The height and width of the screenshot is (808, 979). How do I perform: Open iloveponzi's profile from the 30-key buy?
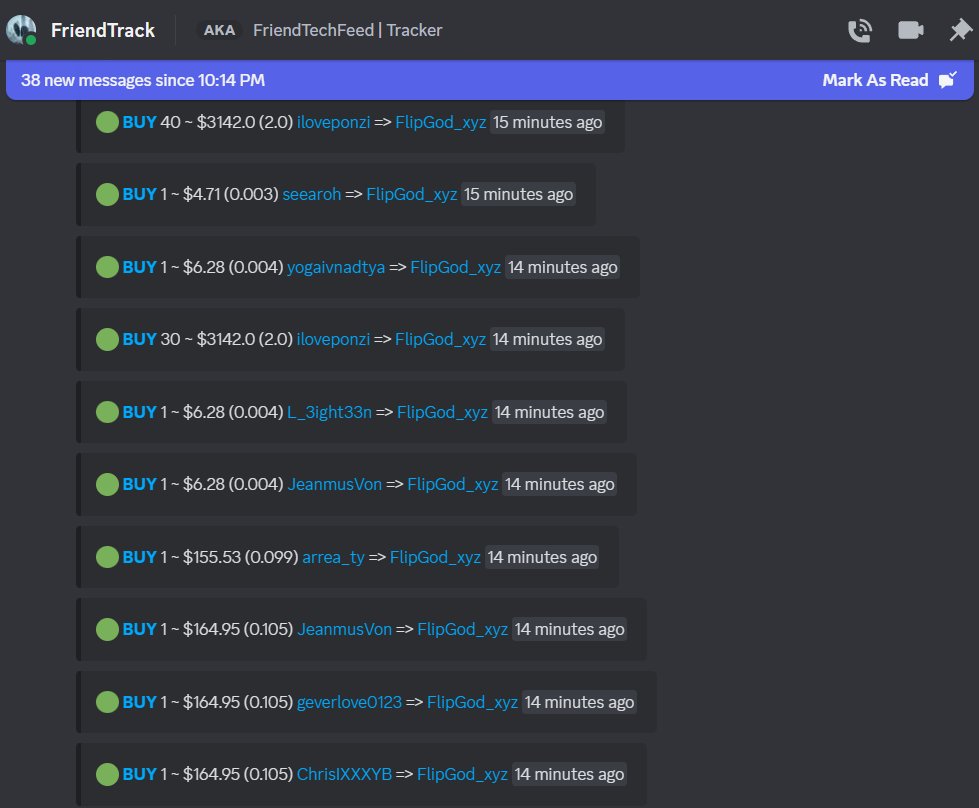(x=333, y=339)
